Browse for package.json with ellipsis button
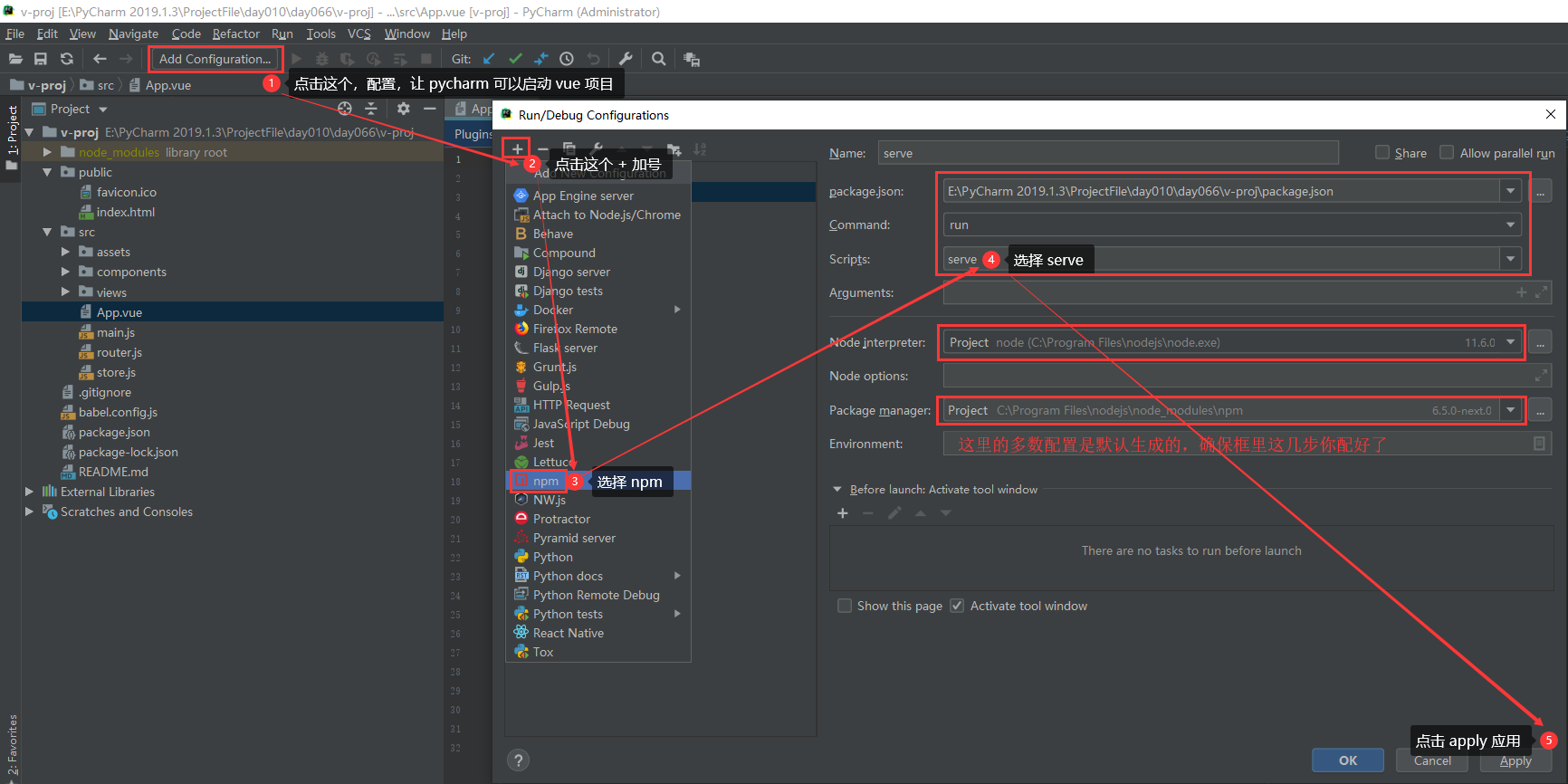1568x784 pixels. tap(1540, 191)
